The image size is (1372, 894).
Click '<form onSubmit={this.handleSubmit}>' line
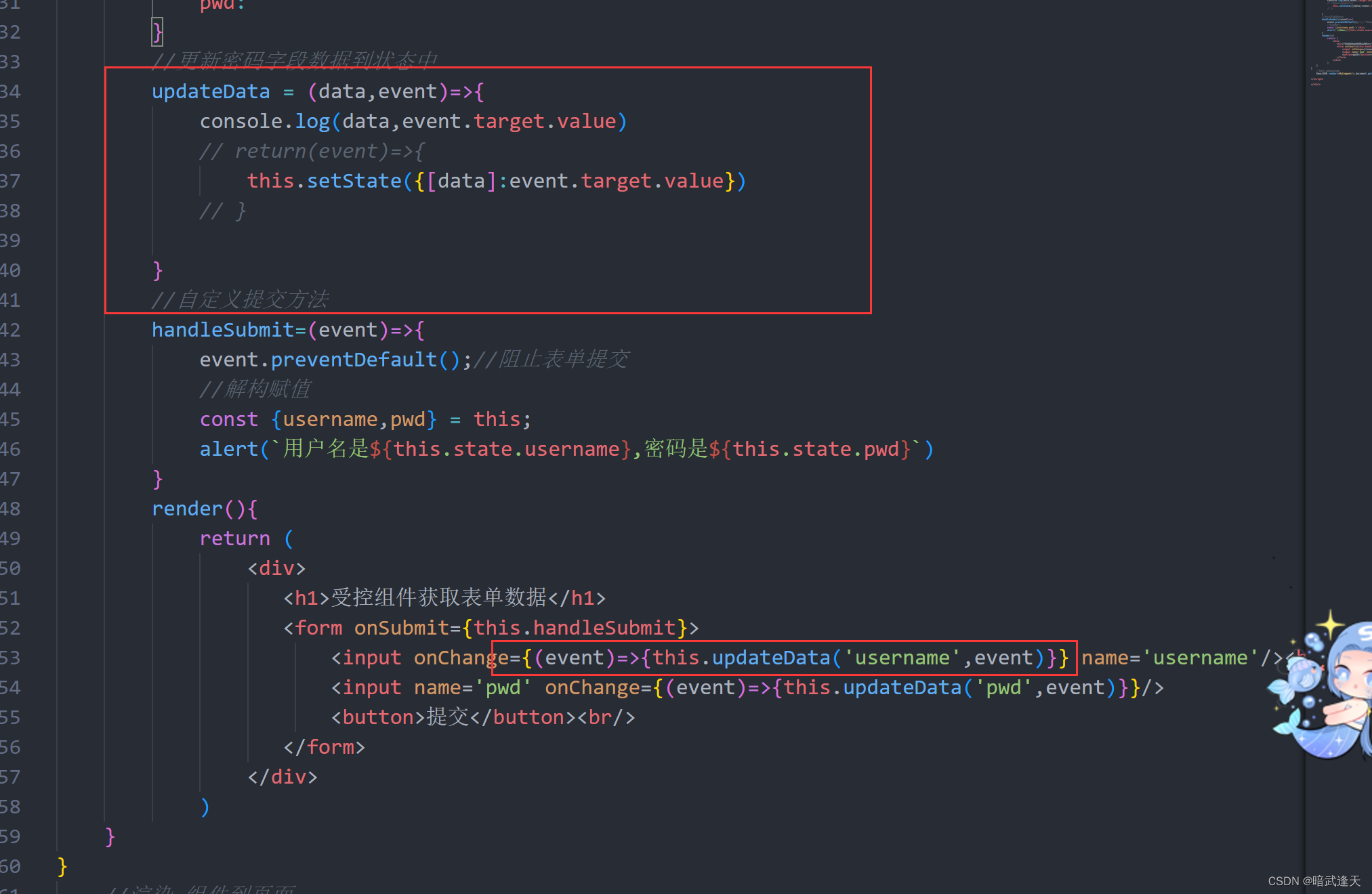[491, 628]
